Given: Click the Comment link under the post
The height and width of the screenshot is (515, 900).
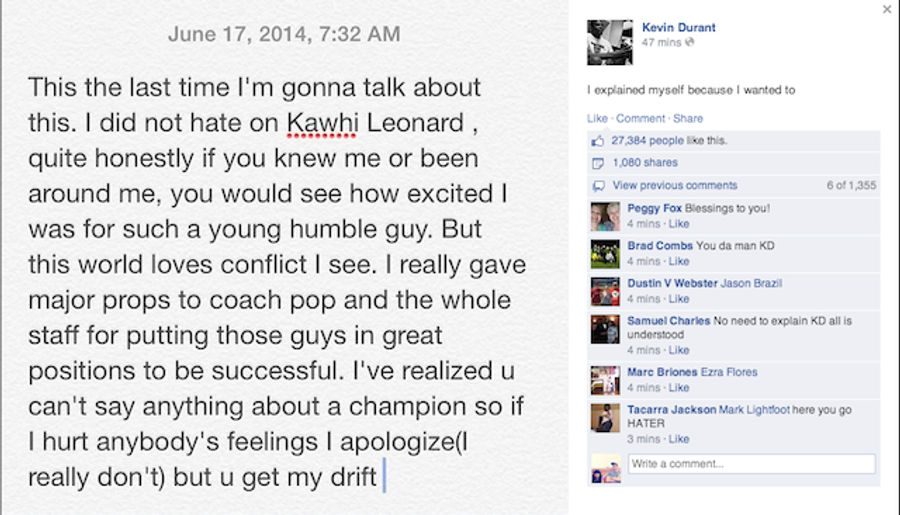Looking at the screenshot, I should pos(641,118).
